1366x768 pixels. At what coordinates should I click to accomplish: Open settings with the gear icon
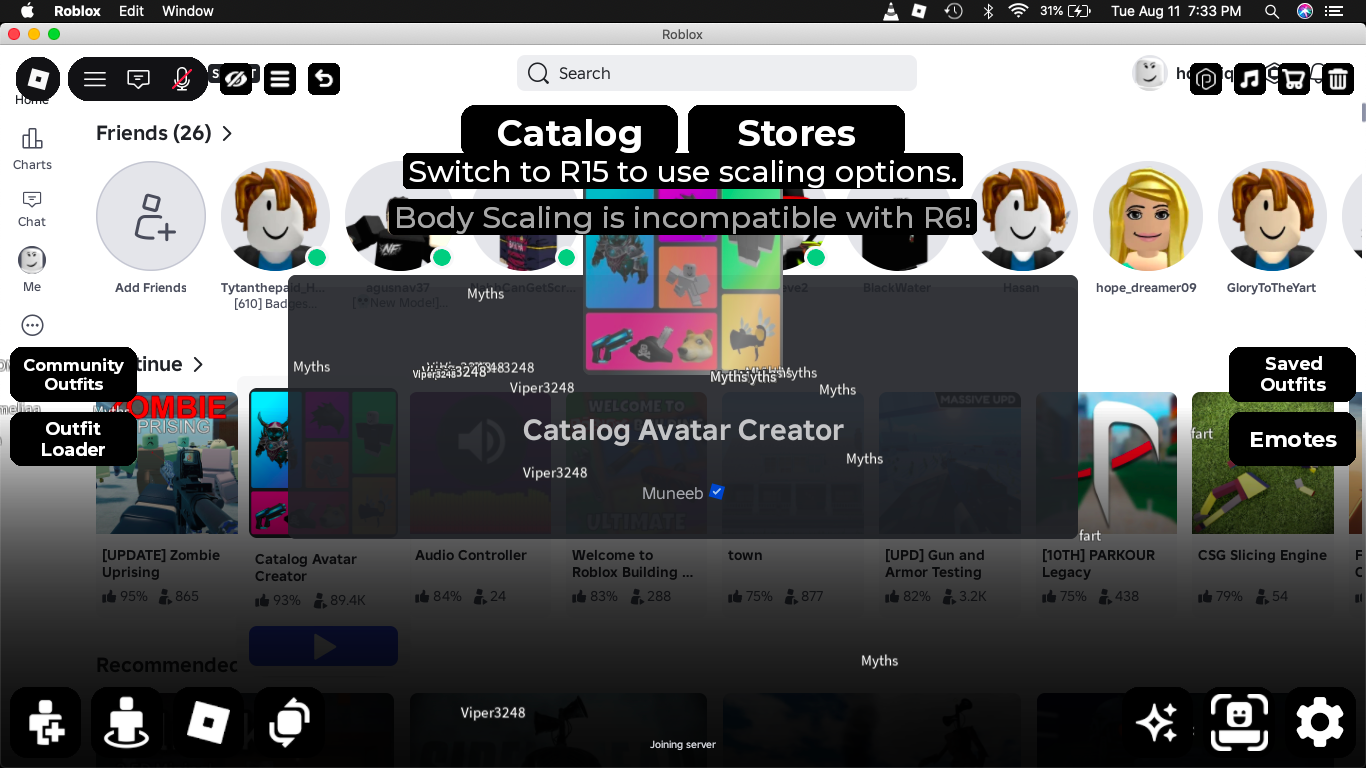[x=1320, y=721]
